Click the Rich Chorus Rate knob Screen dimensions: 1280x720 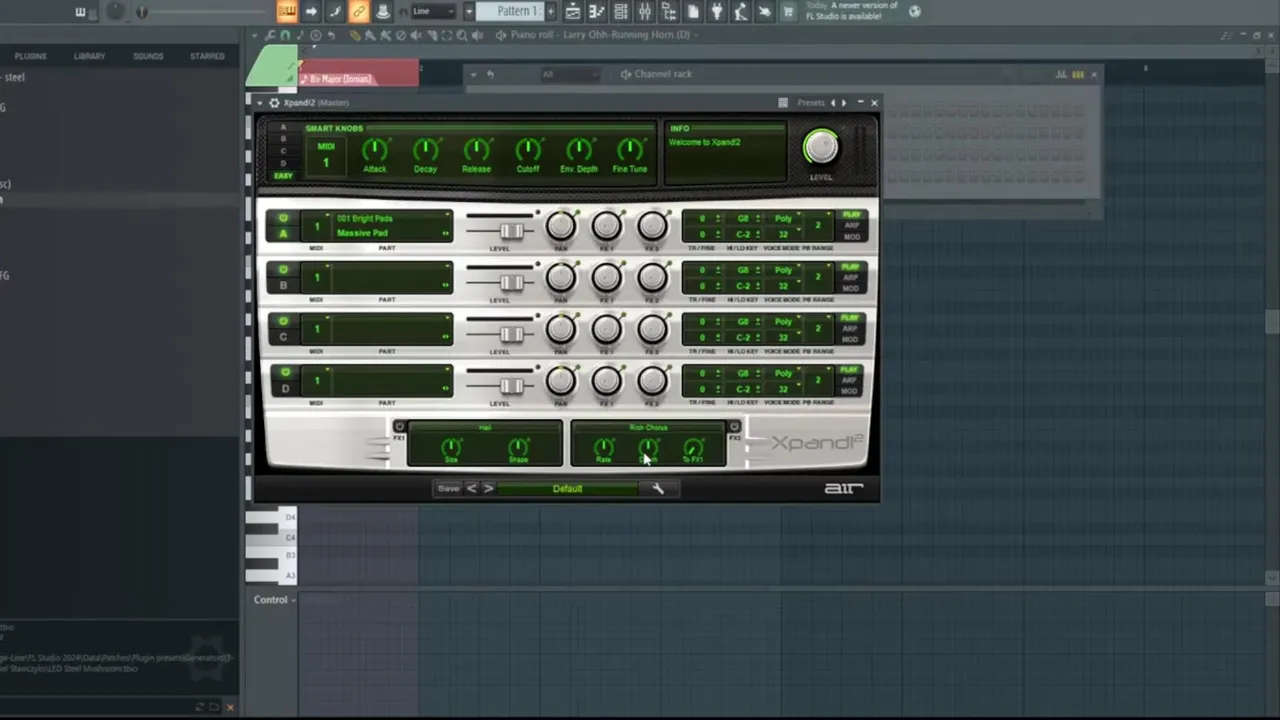point(603,449)
